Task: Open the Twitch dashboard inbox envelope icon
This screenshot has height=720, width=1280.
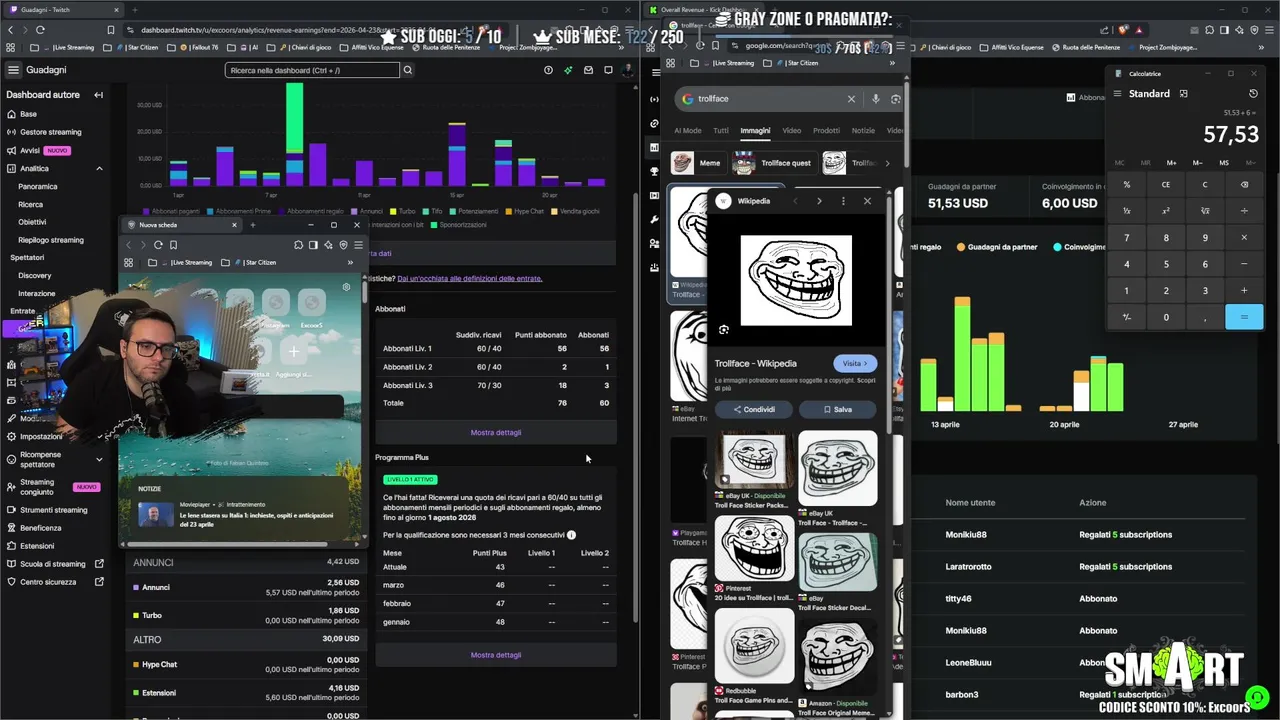Action: (588, 70)
